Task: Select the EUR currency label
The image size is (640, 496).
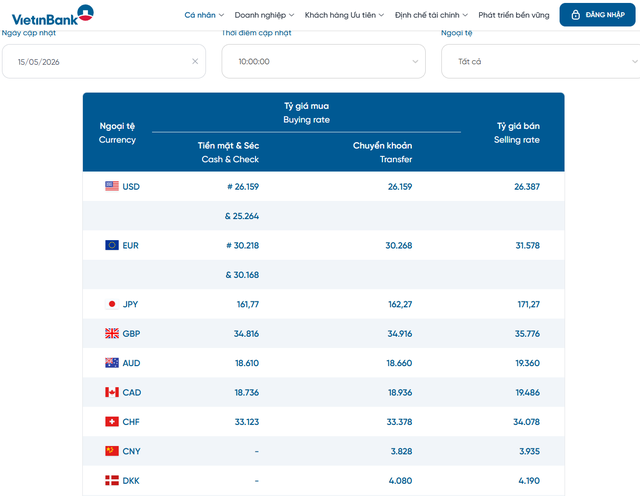Action: [131, 245]
